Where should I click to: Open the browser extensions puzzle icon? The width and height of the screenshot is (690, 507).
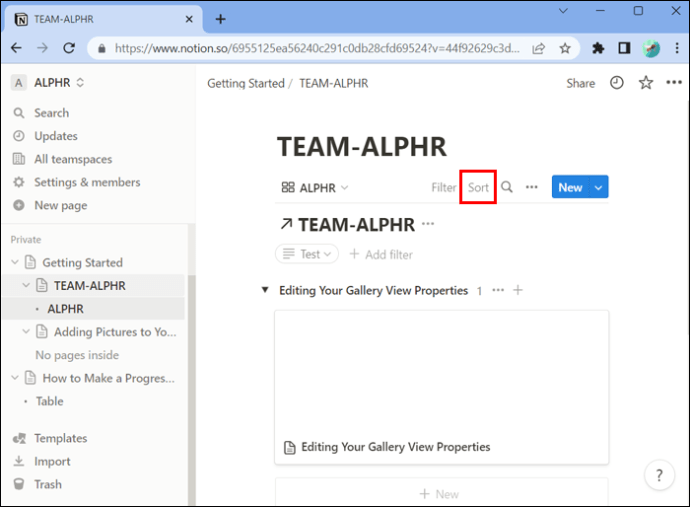click(598, 48)
